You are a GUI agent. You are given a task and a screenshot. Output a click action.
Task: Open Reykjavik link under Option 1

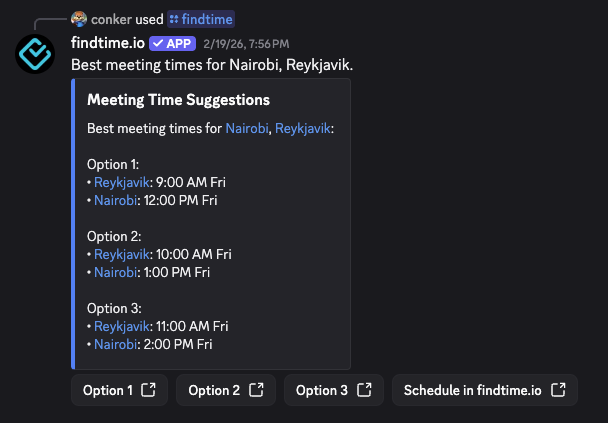[122, 182]
